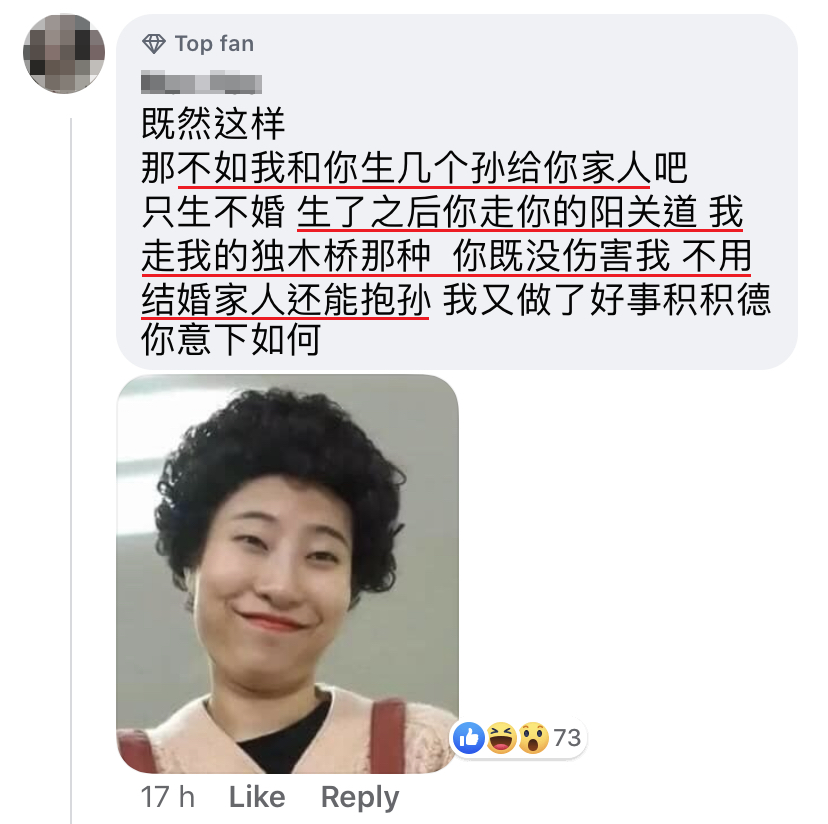Reply to this comment
This screenshot has height=824, width=828.
coord(360,798)
